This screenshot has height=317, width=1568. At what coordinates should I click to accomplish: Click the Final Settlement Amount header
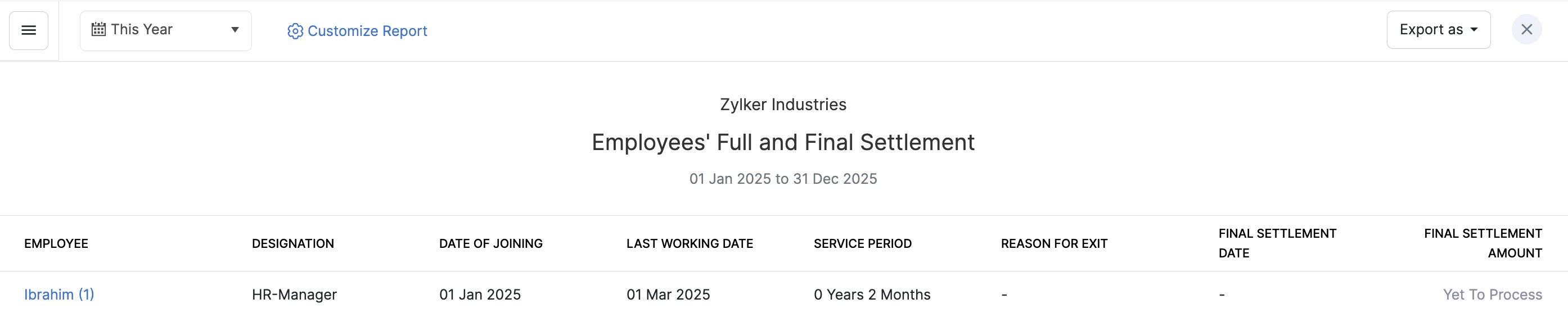point(1483,243)
